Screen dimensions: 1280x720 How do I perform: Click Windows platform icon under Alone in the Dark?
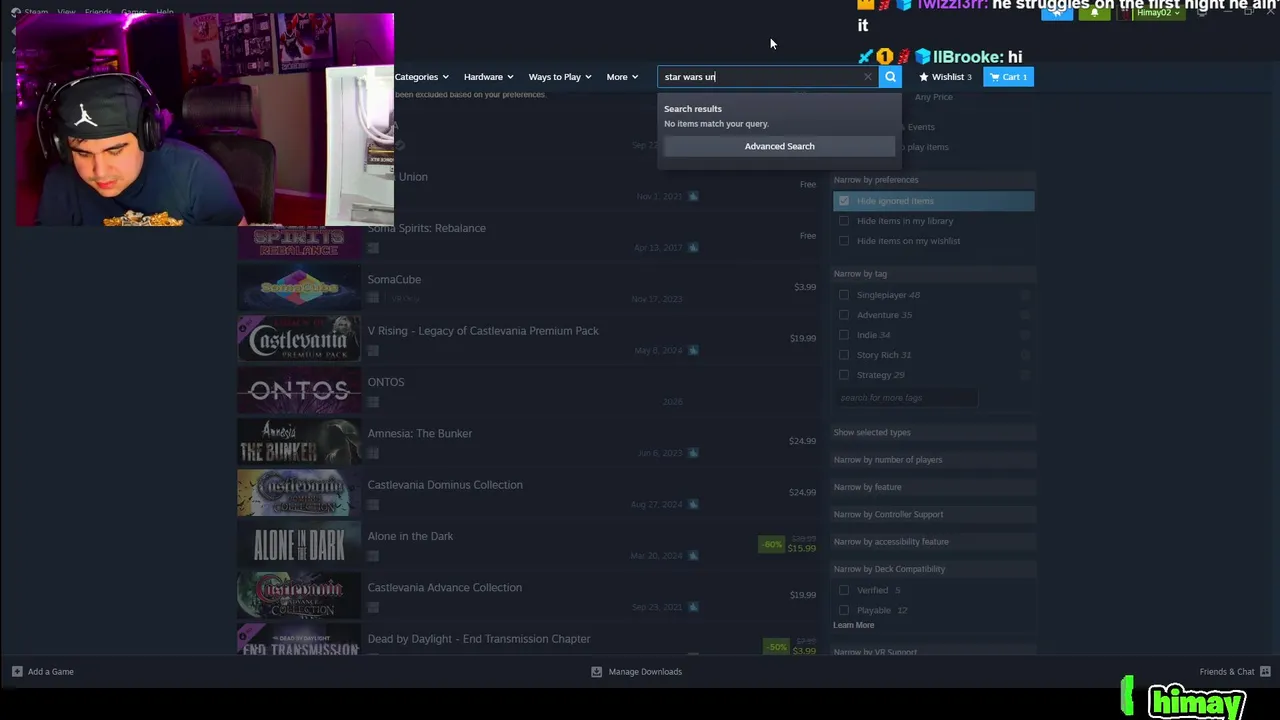pos(373,556)
